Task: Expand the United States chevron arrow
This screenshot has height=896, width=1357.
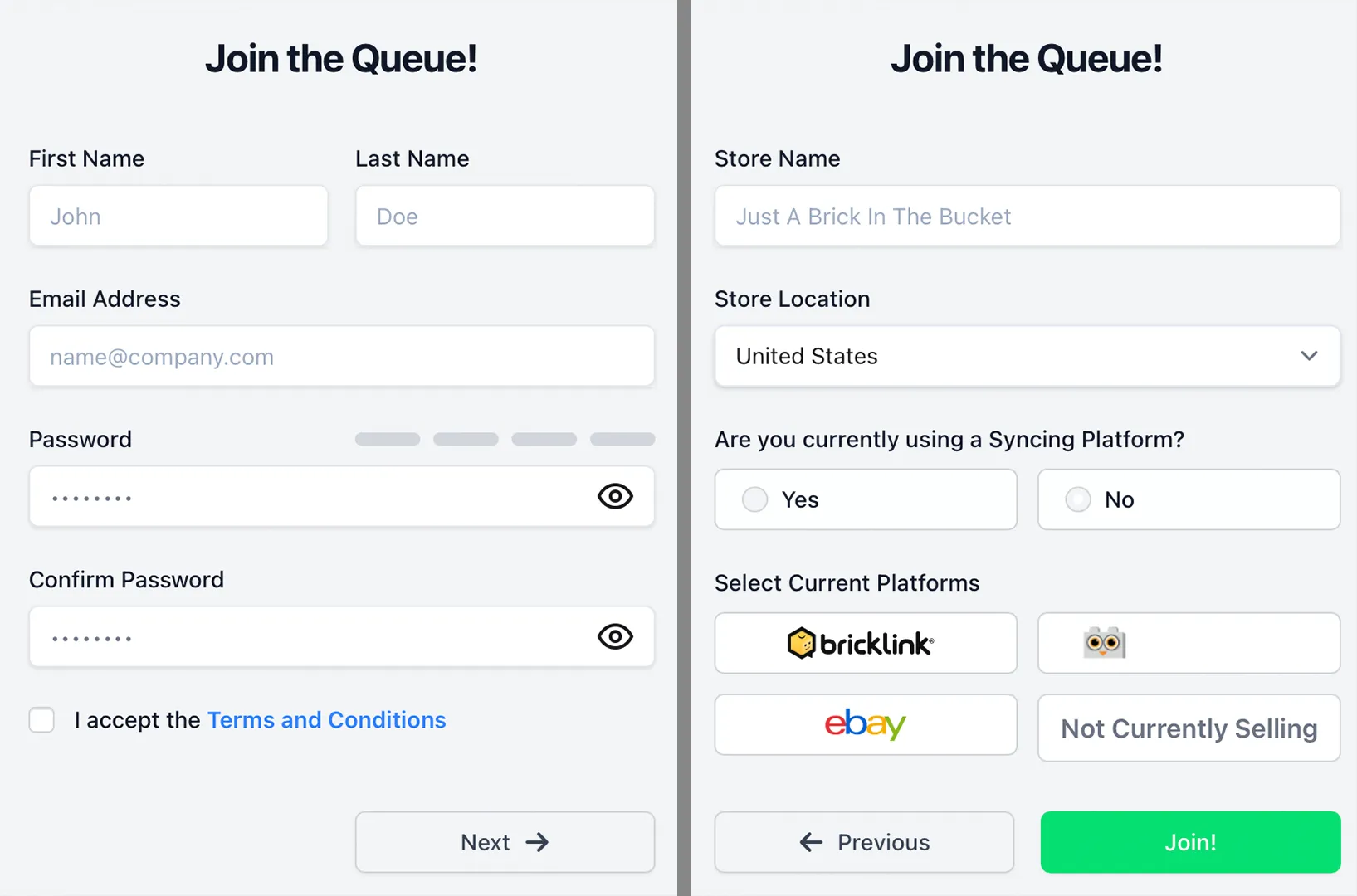Action: [1309, 356]
